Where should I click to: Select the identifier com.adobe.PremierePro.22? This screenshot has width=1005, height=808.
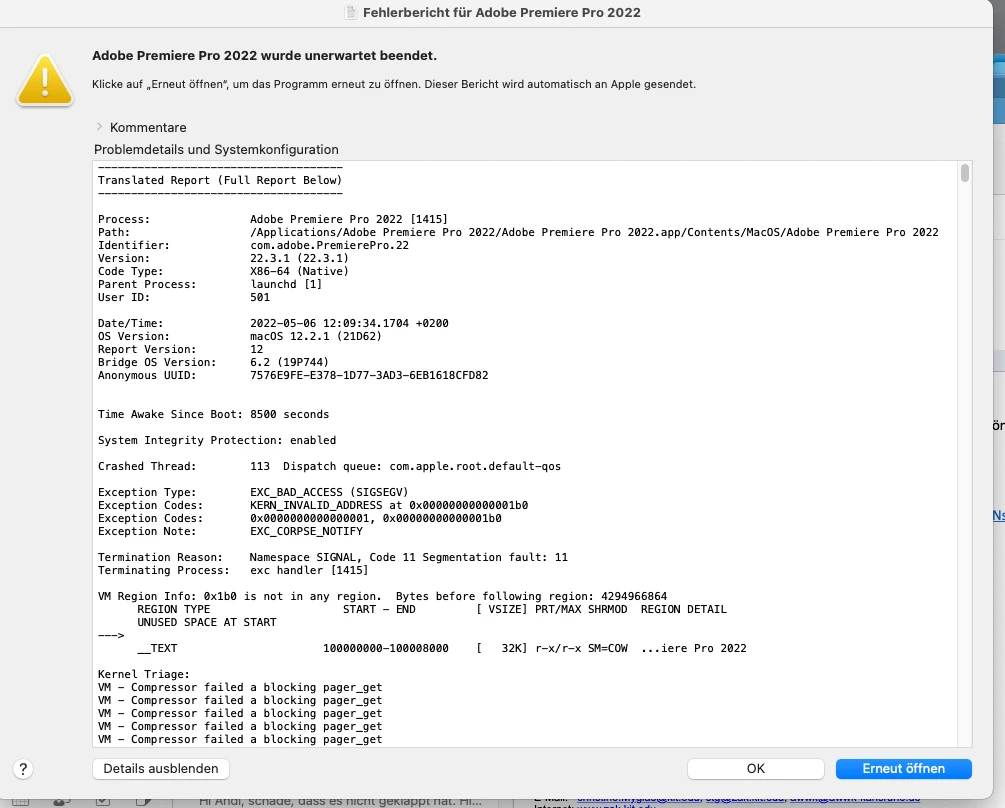(x=329, y=245)
